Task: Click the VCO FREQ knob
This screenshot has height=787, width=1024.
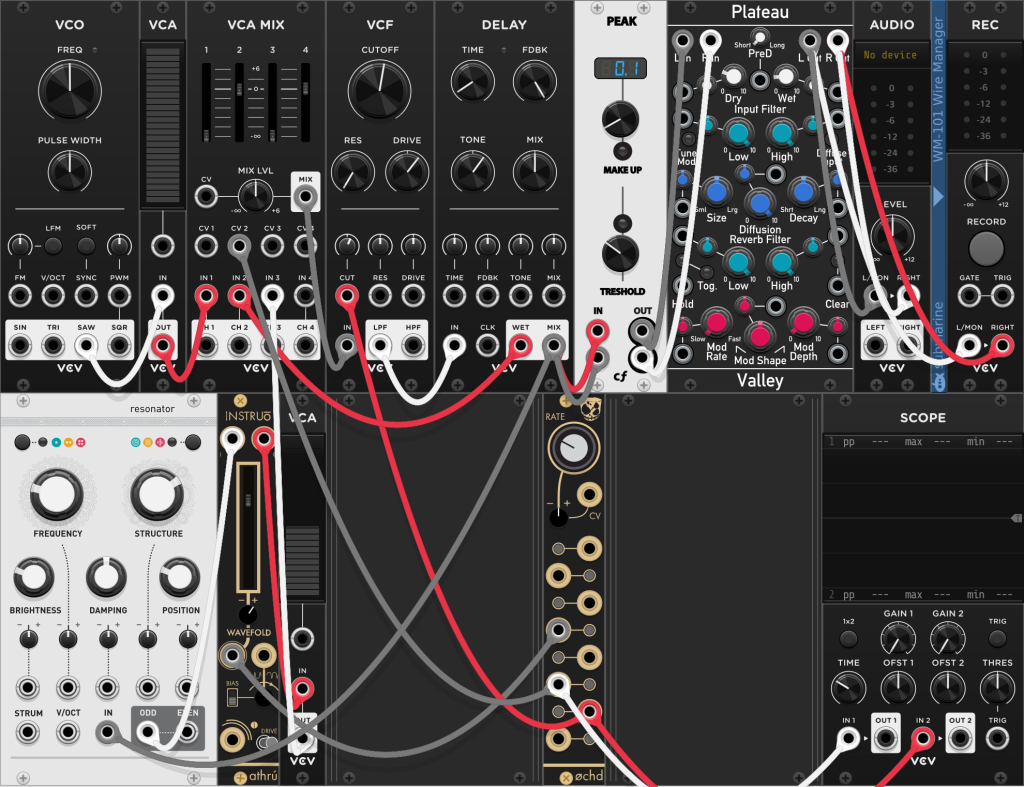Action: click(x=70, y=91)
